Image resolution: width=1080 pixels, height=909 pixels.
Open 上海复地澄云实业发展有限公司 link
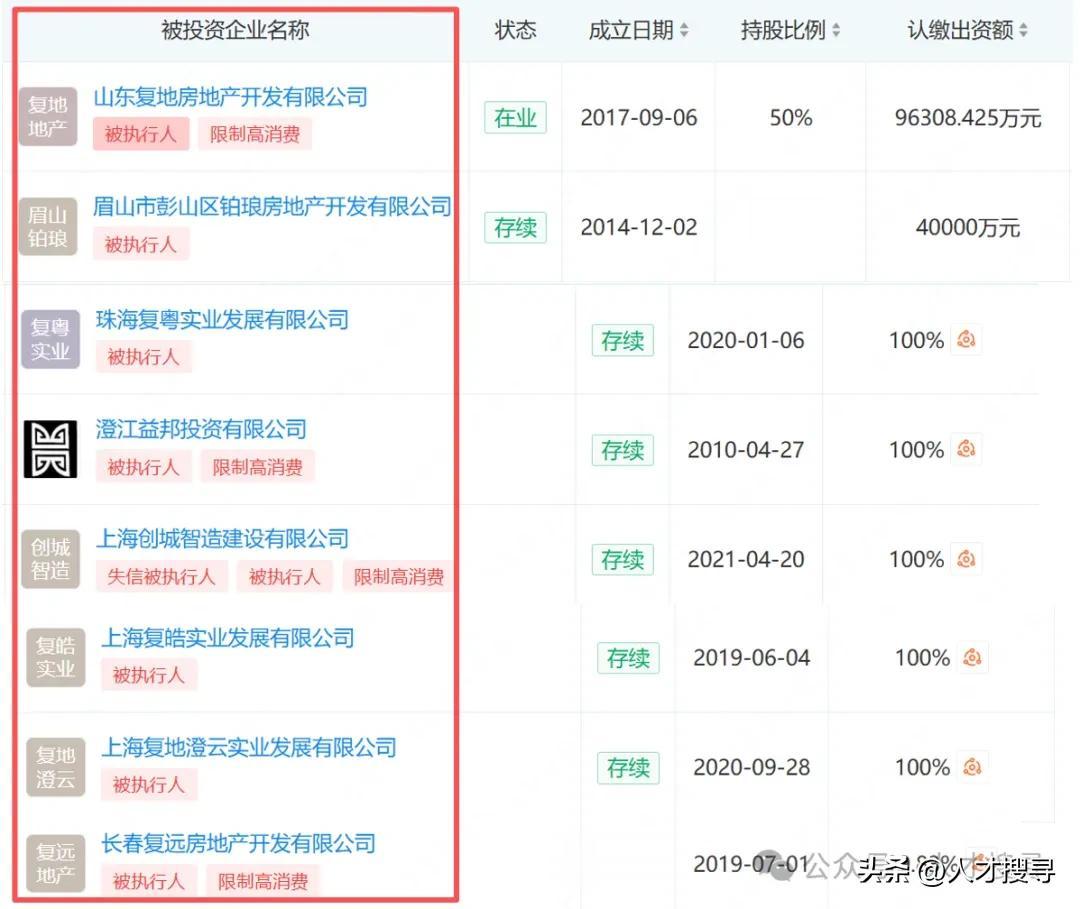coord(249,747)
